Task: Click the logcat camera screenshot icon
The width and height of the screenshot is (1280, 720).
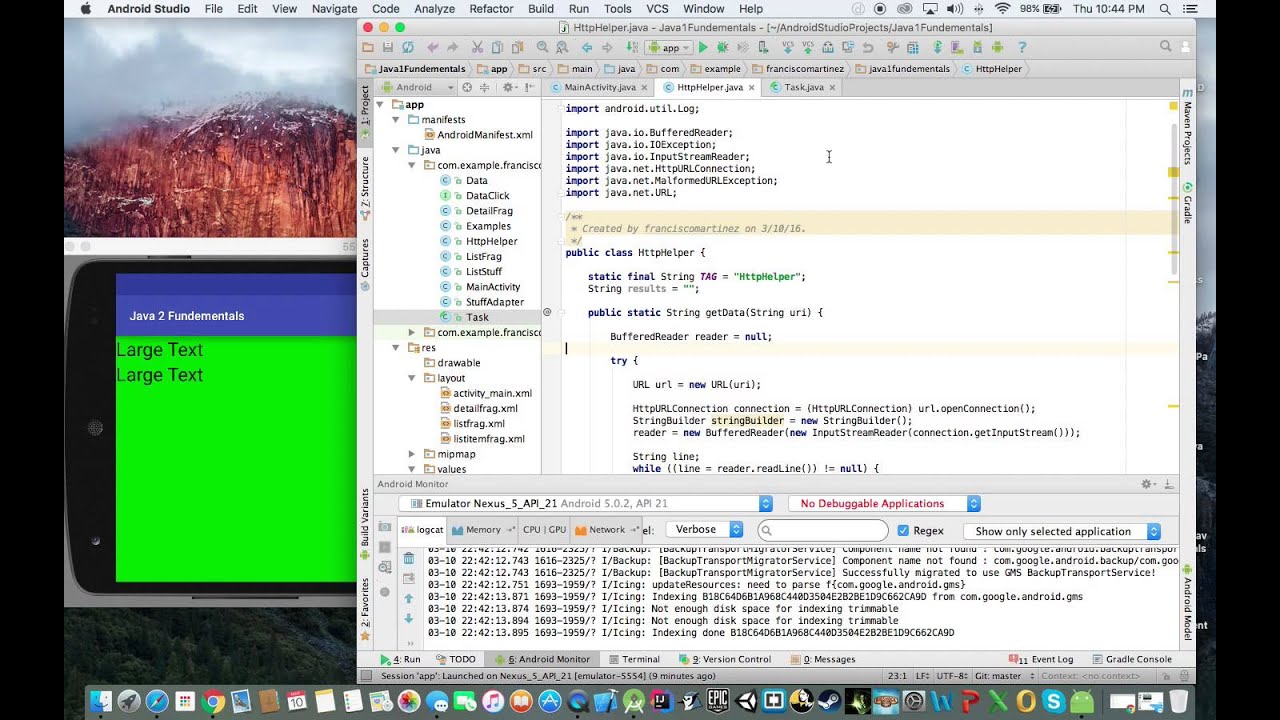Action: 385,527
